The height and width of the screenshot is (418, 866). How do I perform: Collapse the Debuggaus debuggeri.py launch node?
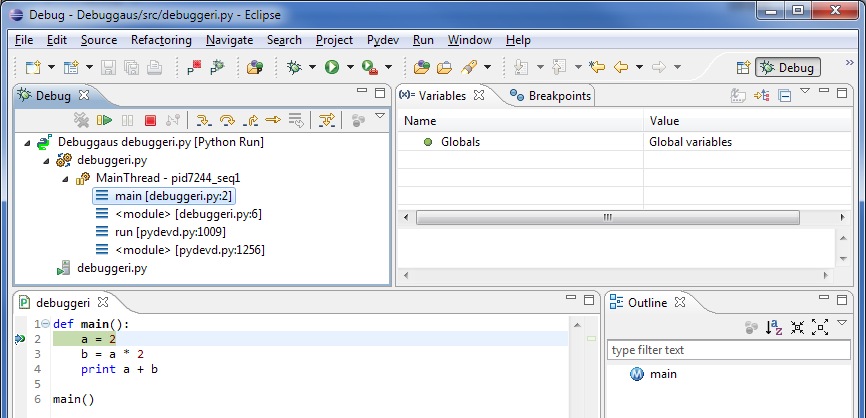coord(27,143)
